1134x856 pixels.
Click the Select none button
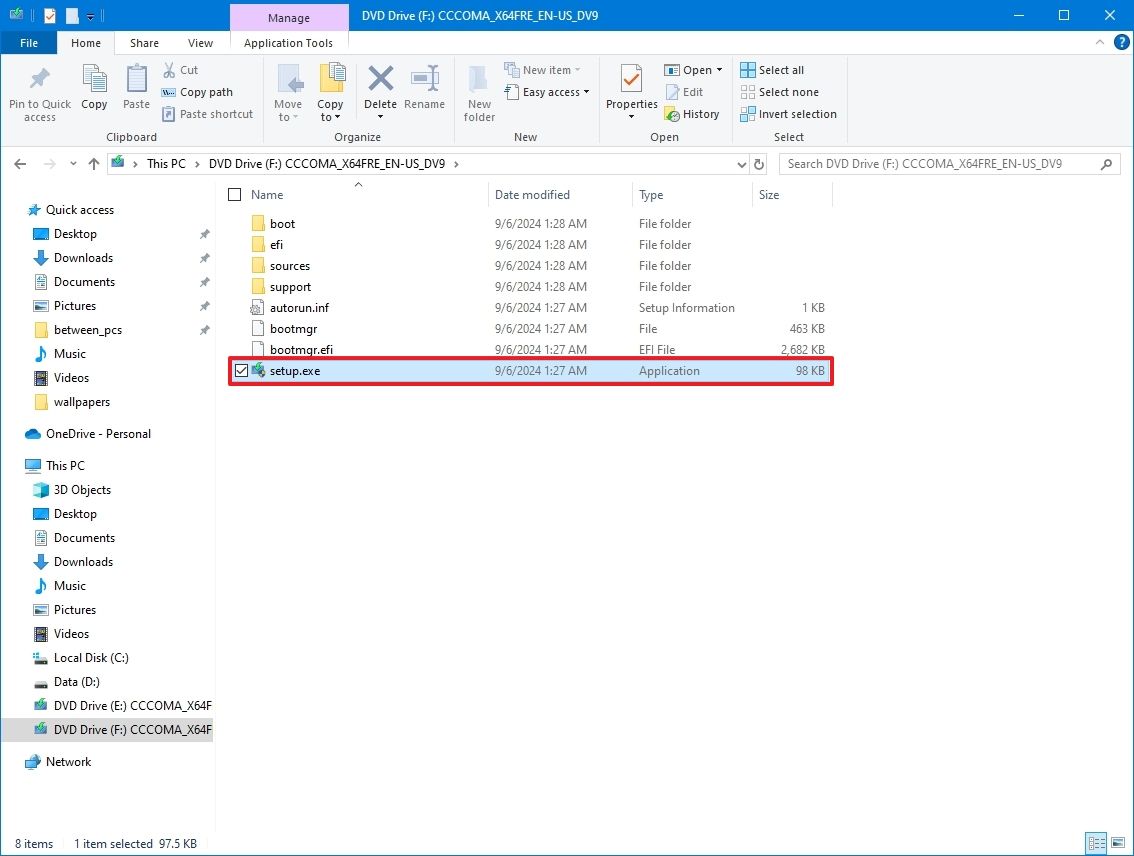pos(780,91)
